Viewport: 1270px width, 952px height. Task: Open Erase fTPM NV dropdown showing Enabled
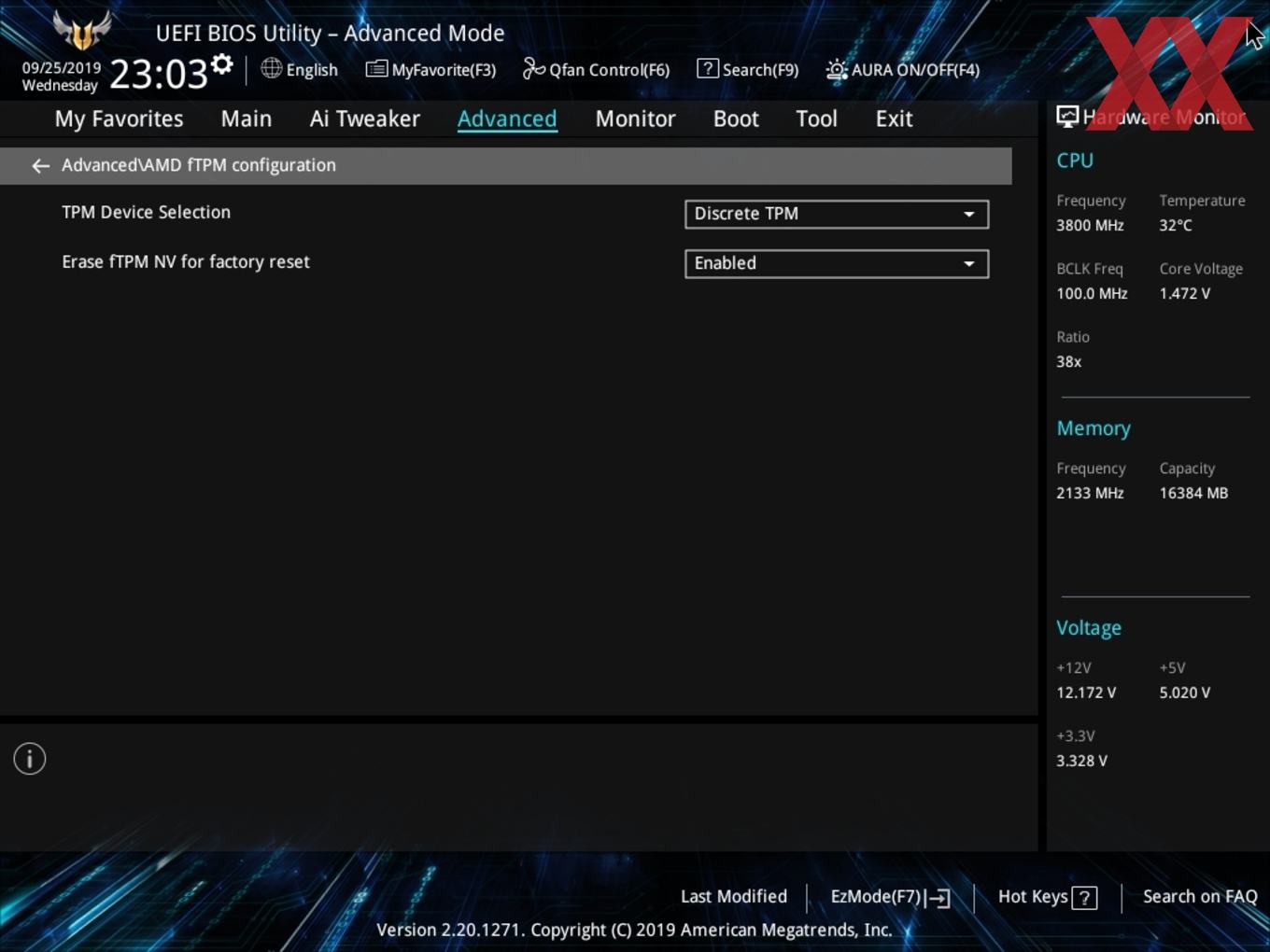pos(837,263)
